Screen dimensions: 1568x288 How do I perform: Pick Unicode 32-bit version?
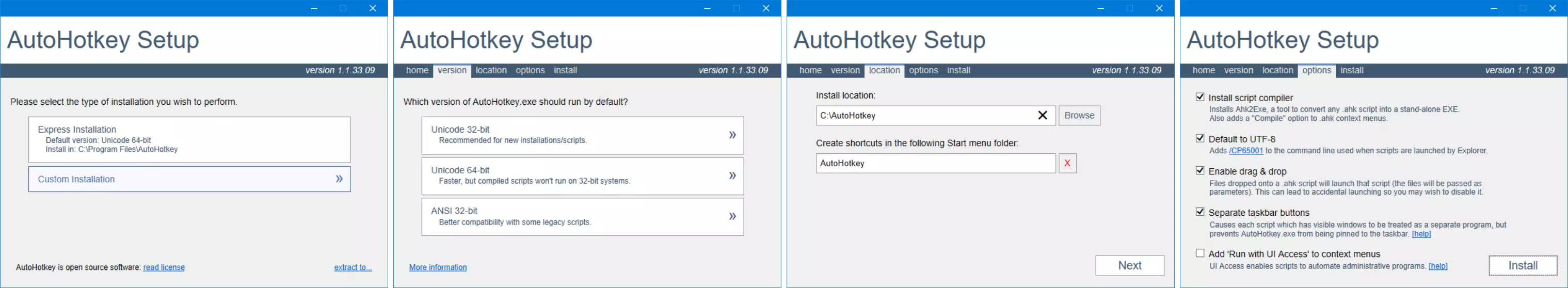pos(583,135)
